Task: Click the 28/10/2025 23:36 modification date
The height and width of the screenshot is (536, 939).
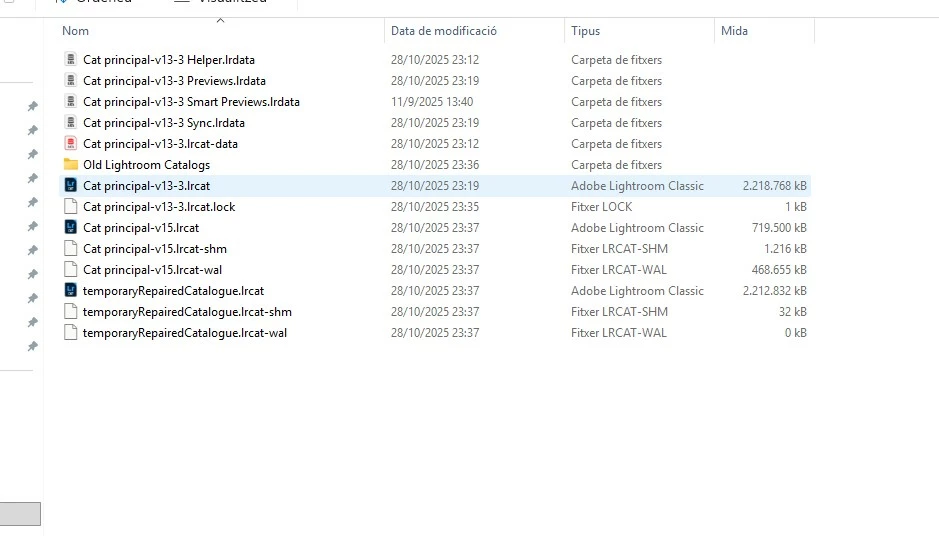Action: click(435, 164)
